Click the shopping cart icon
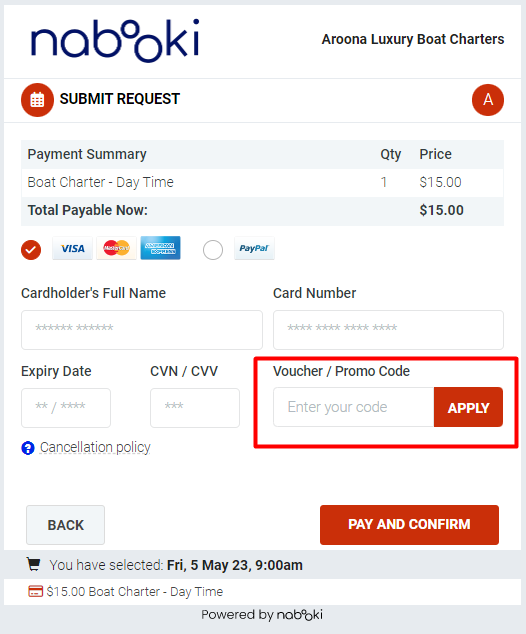526x634 pixels. coord(34,564)
